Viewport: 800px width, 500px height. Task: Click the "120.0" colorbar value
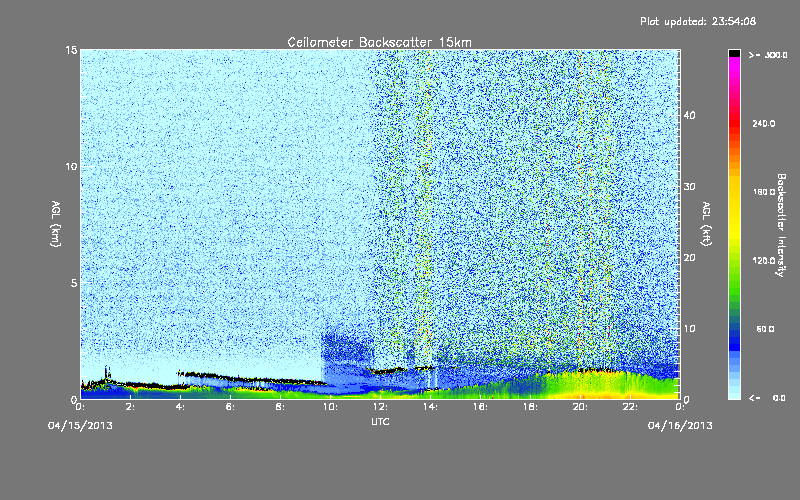(764, 260)
